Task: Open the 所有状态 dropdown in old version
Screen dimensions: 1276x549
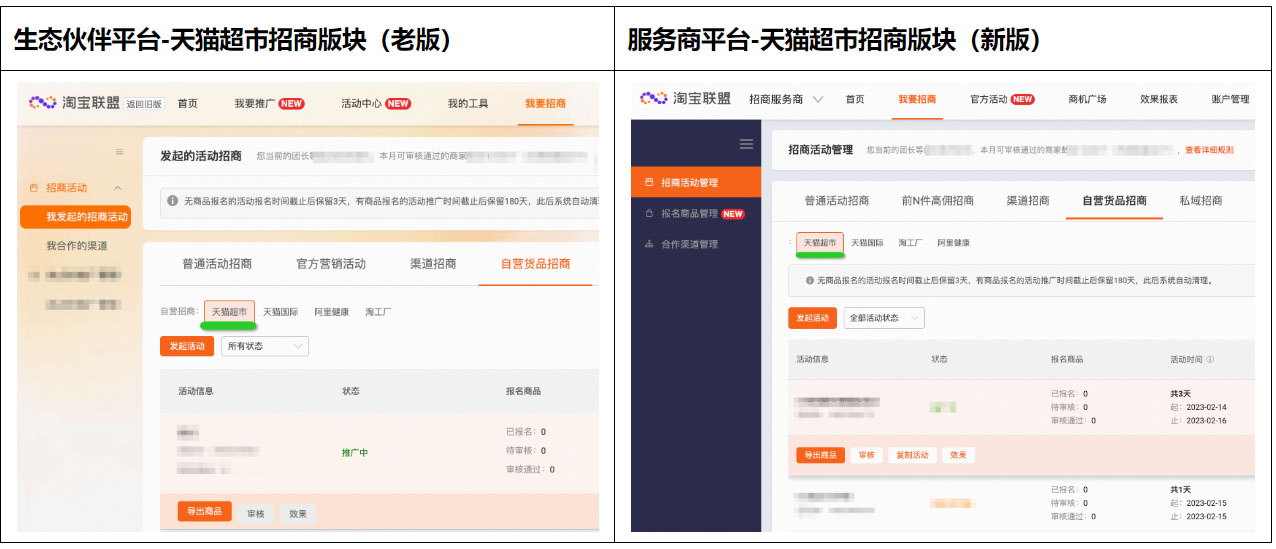Action: point(265,346)
